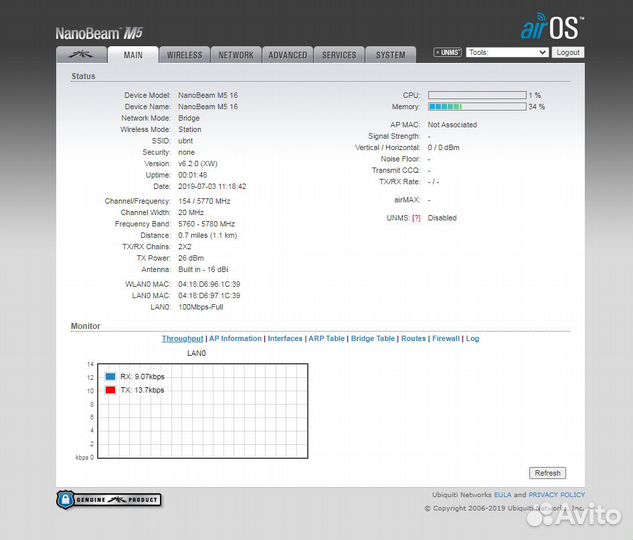View the Bridge Table
633x540 pixels.
pos(373,339)
